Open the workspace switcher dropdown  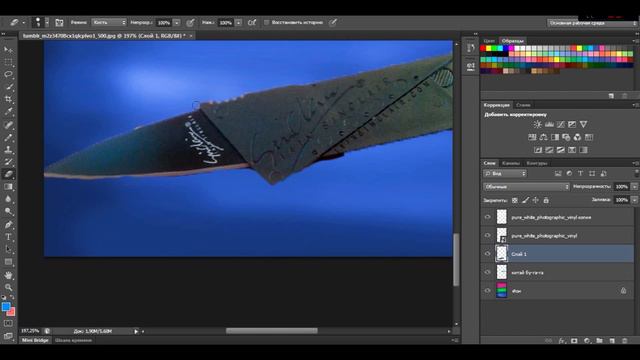click(x=592, y=23)
